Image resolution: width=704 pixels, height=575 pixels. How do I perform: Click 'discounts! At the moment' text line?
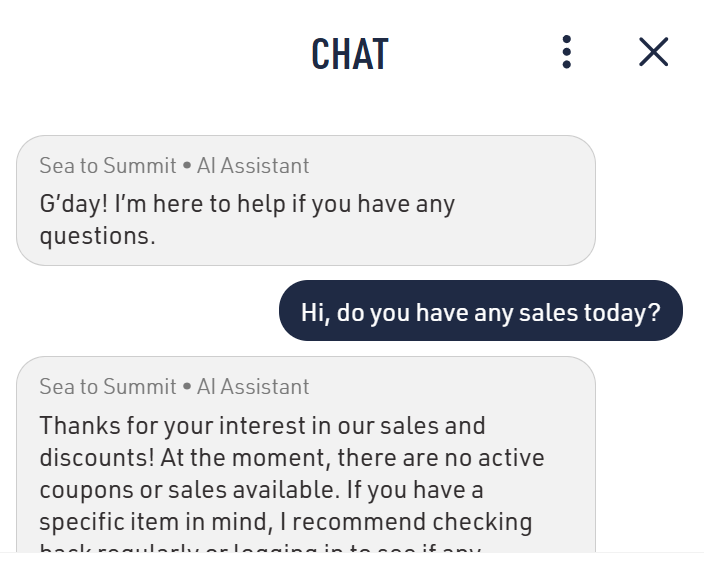[292, 458]
